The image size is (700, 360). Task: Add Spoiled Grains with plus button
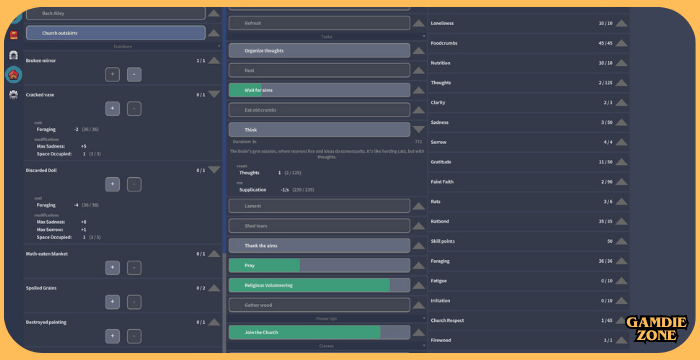point(112,302)
